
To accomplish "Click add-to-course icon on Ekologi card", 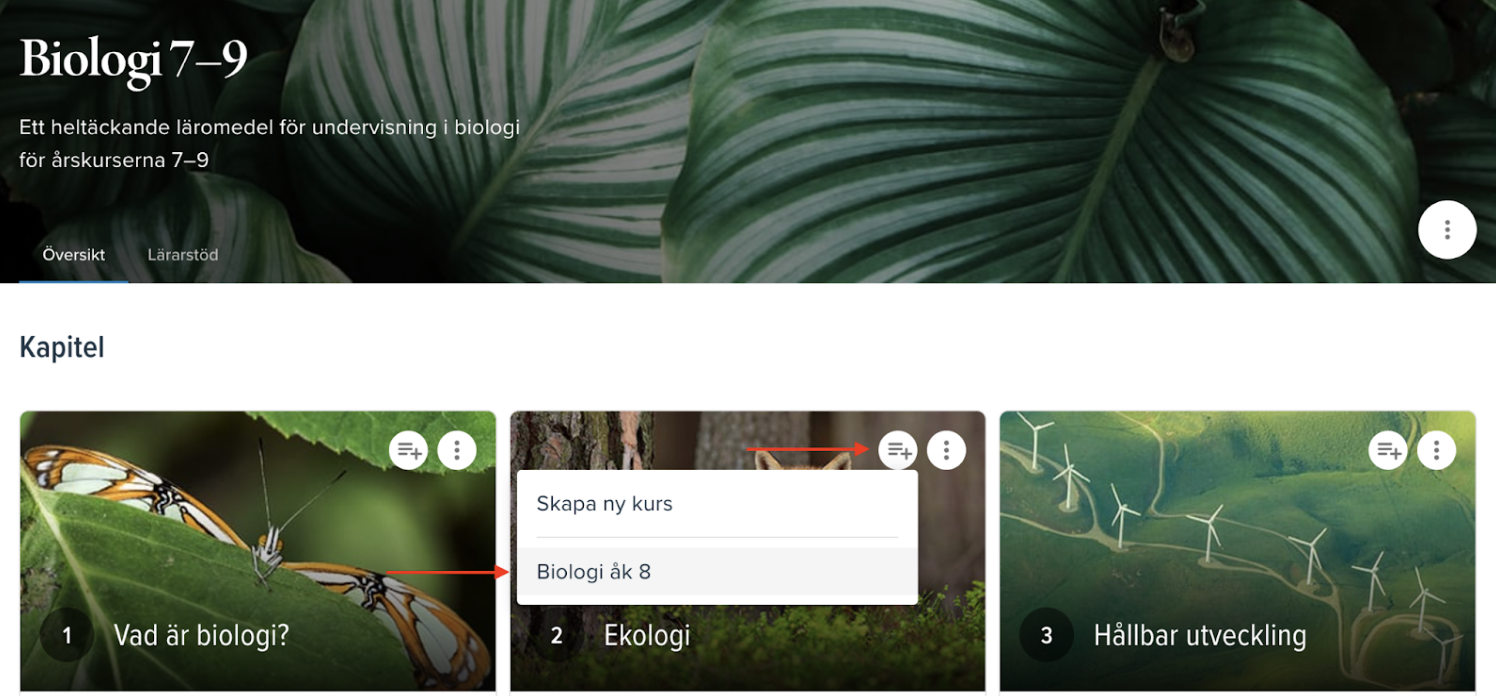I will [x=898, y=450].
